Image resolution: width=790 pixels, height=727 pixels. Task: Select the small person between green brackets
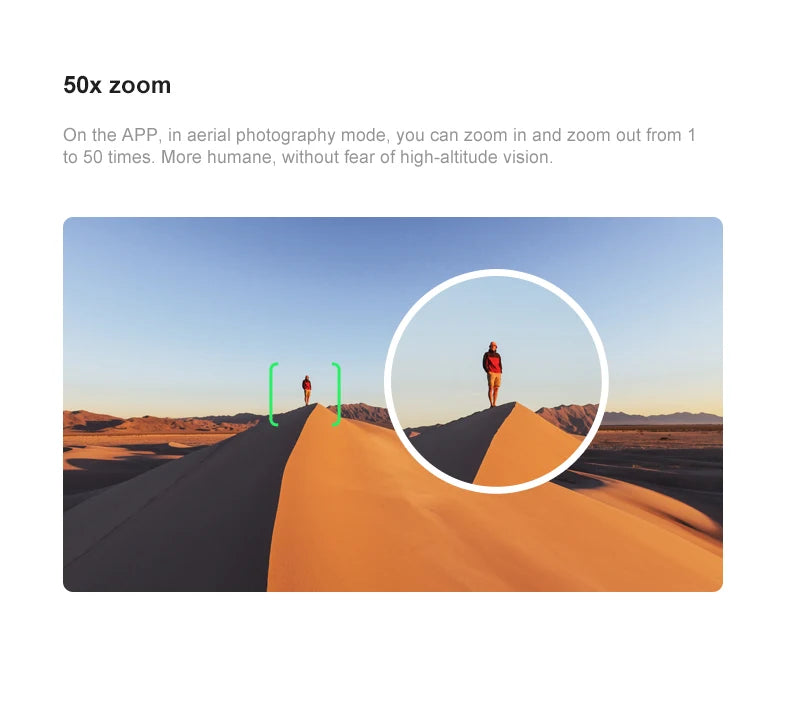307,390
